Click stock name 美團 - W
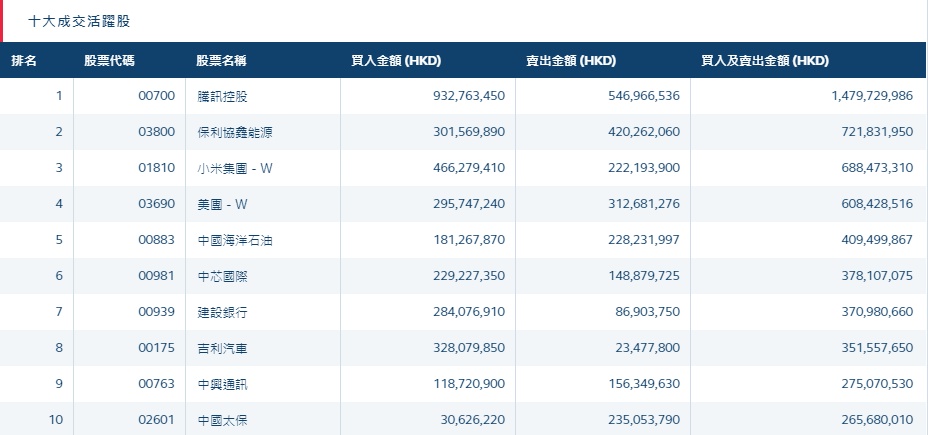This screenshot has width=928, height=435. click(x=222, y=205)
